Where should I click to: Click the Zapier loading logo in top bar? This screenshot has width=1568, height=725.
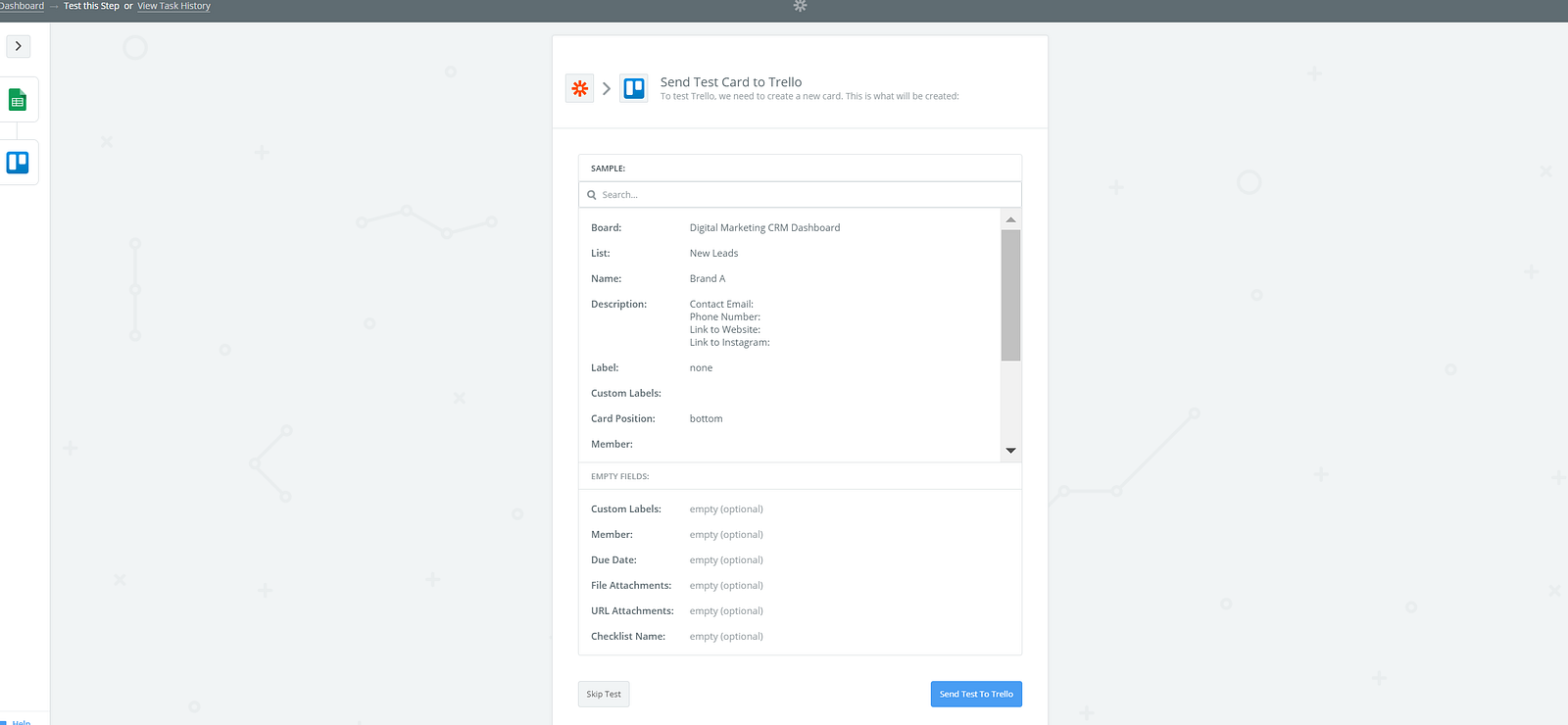pyautogui.click(x=800, y=6)
